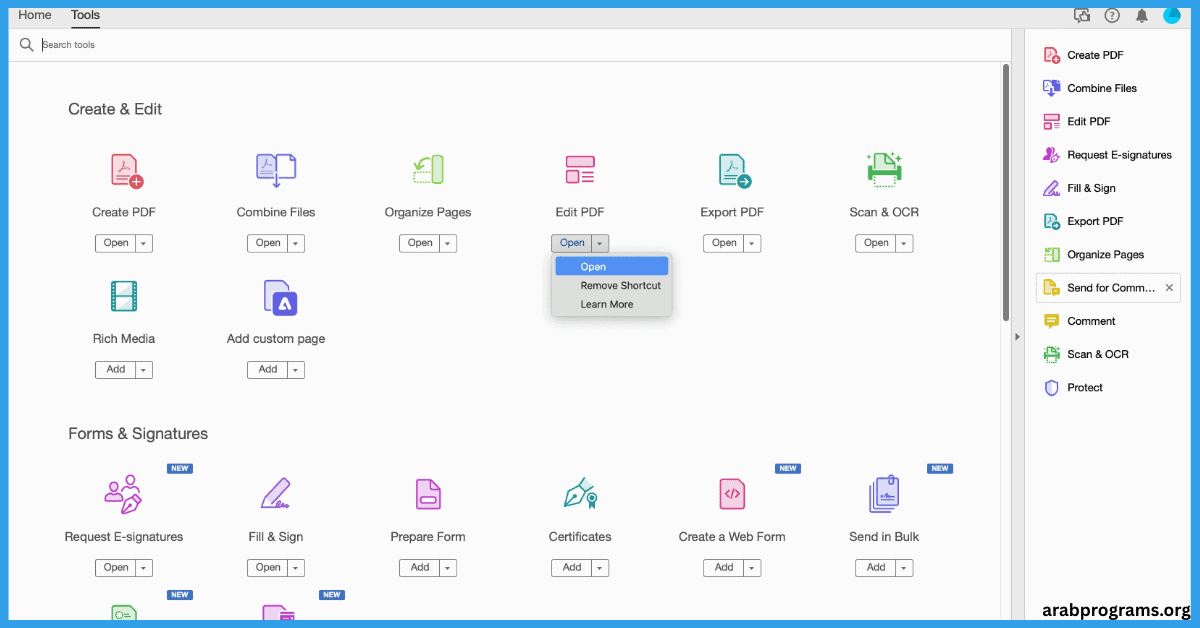Click the Export PDF tool icon in main grid

(x=734, y=171)
